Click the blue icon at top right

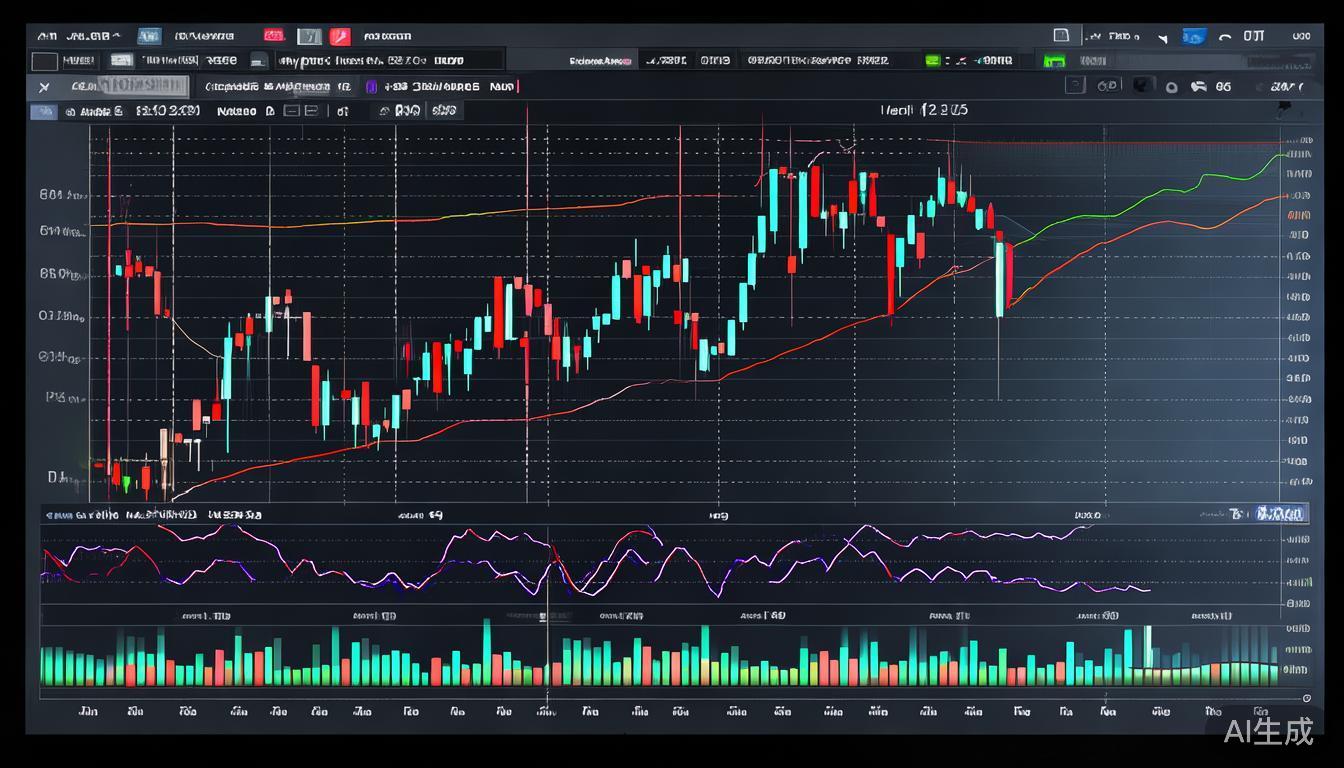pos(1193,37)
